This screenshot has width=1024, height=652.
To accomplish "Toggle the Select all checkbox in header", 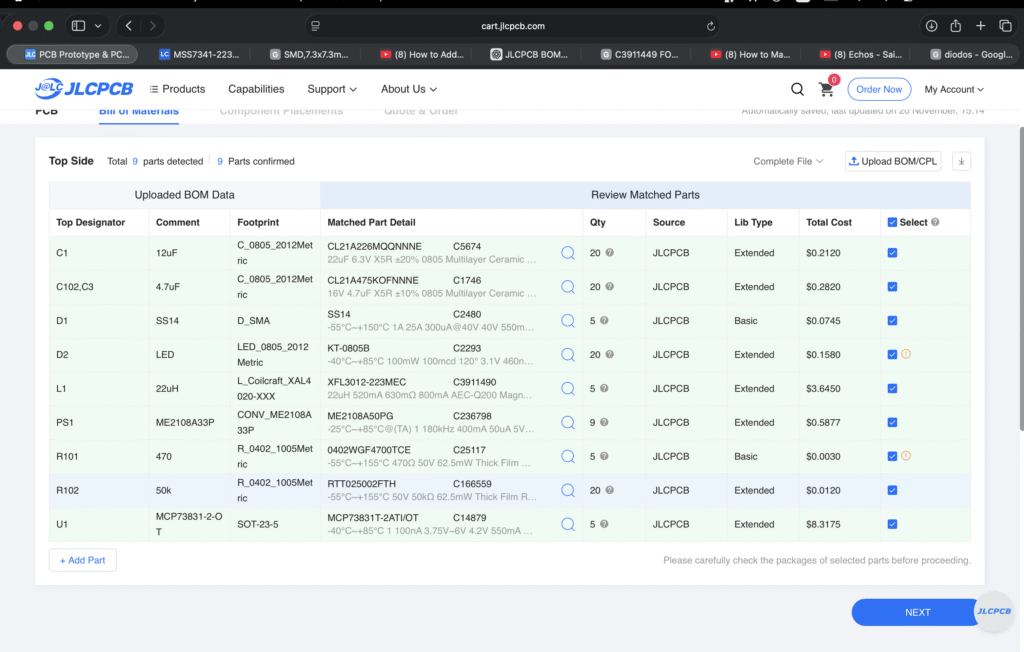I will click(892, 222).
